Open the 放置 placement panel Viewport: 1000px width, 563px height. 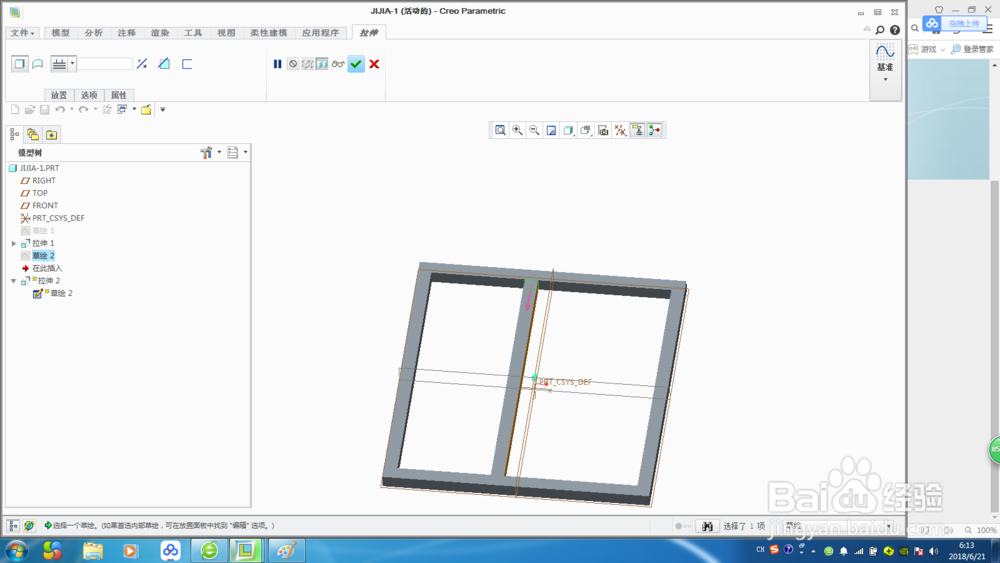59,95
